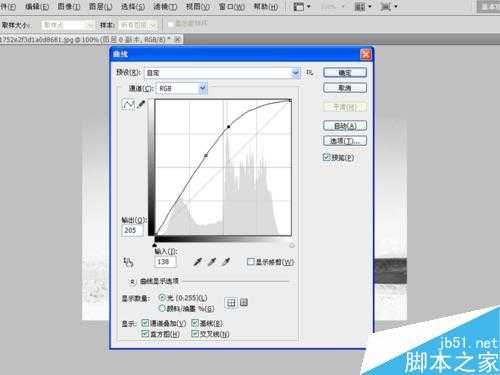Enable 显示修剪(W) show clipping checkbox
The width and height of the screenshot is (500, 375).
coord(250,262)
